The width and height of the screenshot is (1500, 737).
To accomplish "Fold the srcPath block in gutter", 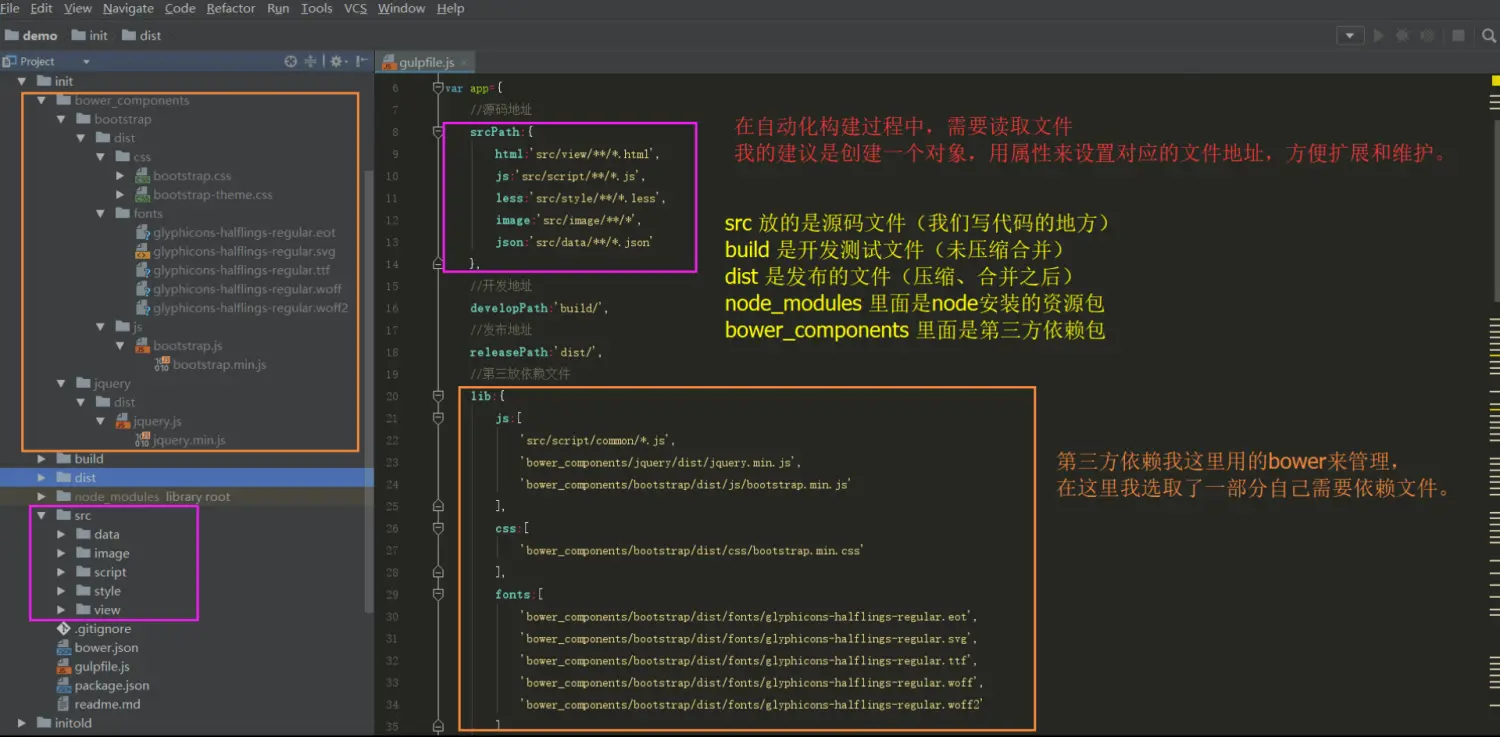I will click(438, 132).
